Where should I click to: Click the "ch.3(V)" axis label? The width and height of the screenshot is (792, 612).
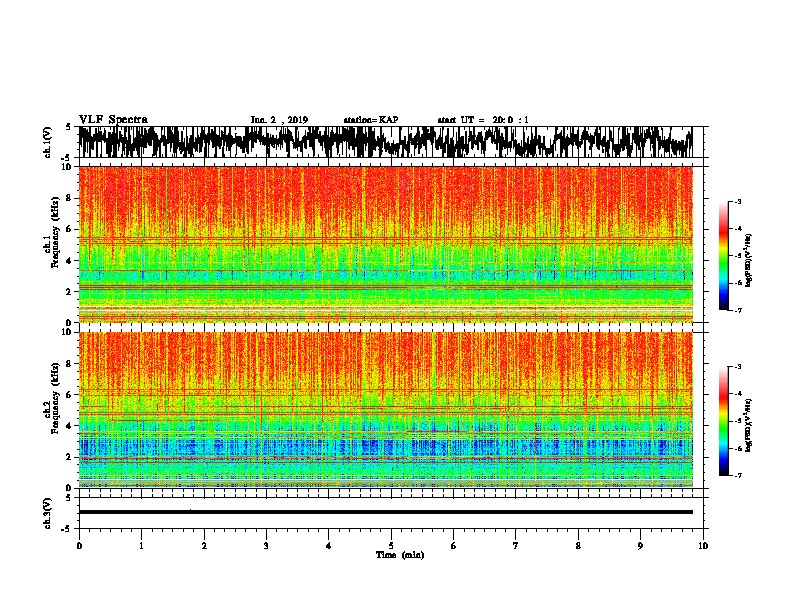[x=47, y=513]
